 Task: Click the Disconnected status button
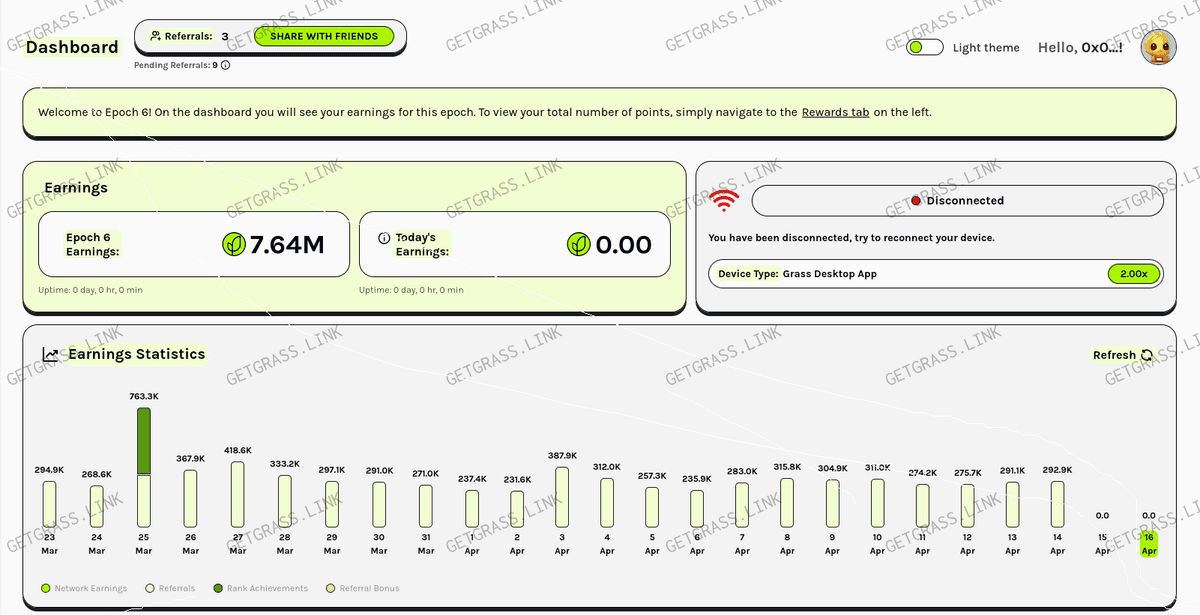pos(957,200)
